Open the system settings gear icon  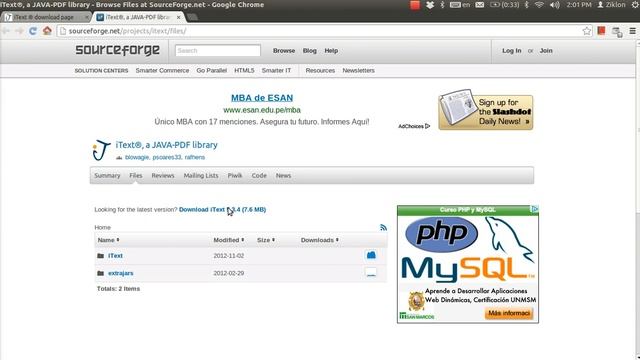coord(635,5)
